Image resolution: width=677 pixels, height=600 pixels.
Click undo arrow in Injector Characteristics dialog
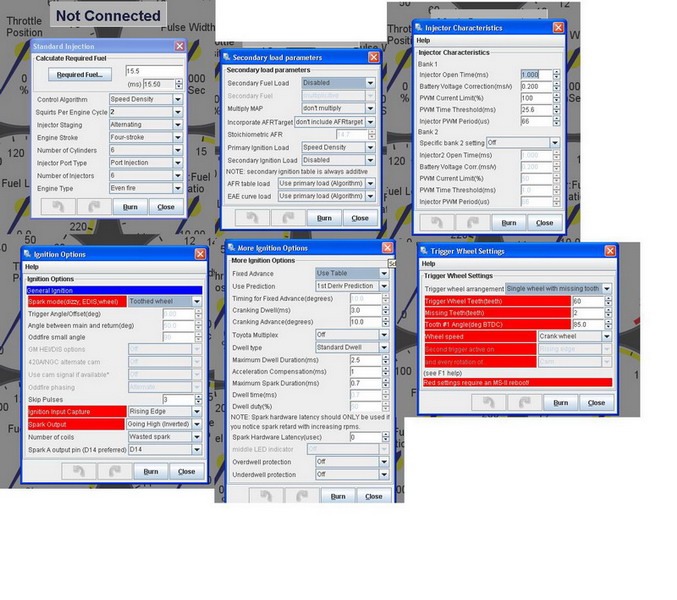click(437, 223)
